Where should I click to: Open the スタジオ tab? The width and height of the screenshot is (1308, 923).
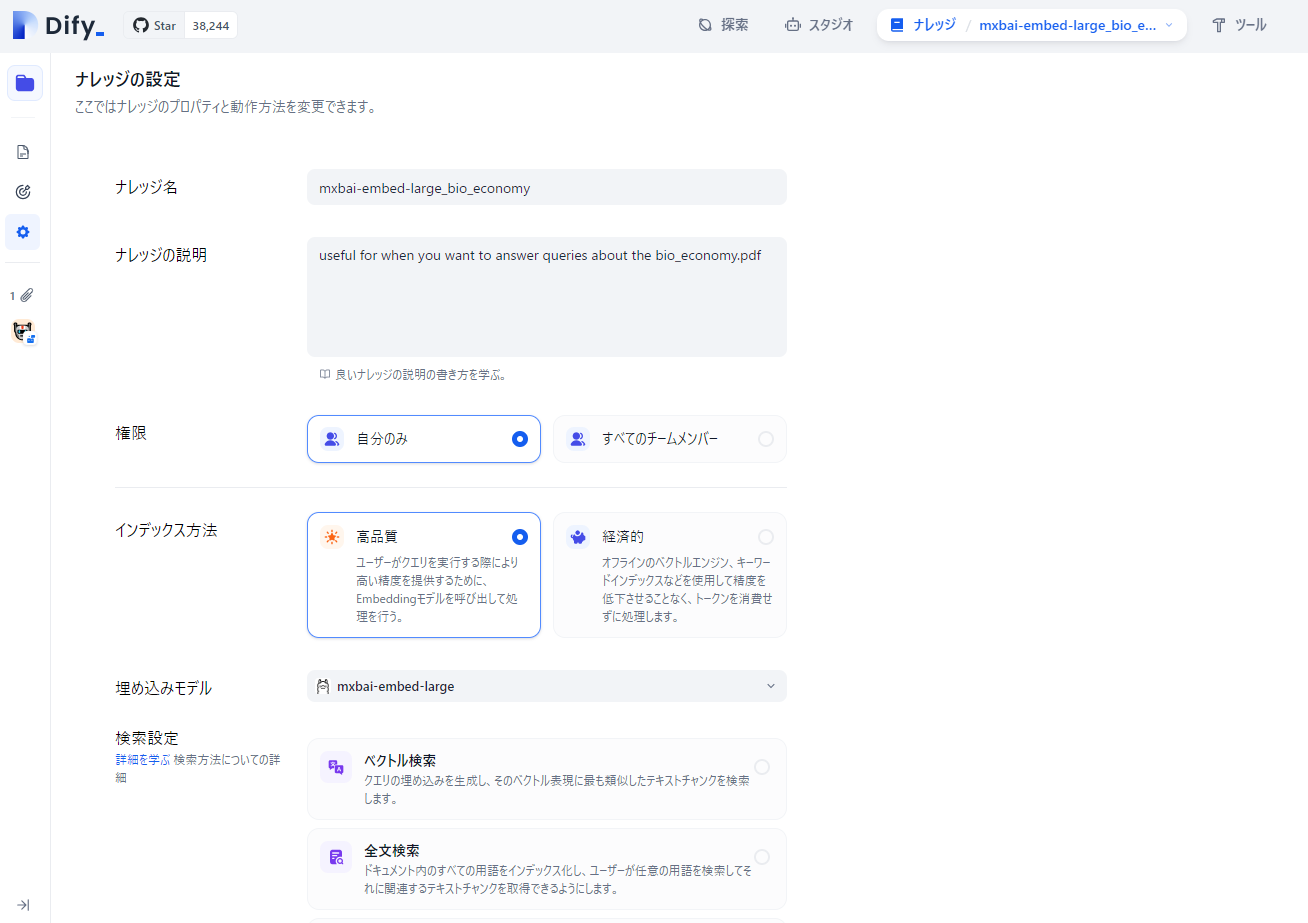pos(819,25)
